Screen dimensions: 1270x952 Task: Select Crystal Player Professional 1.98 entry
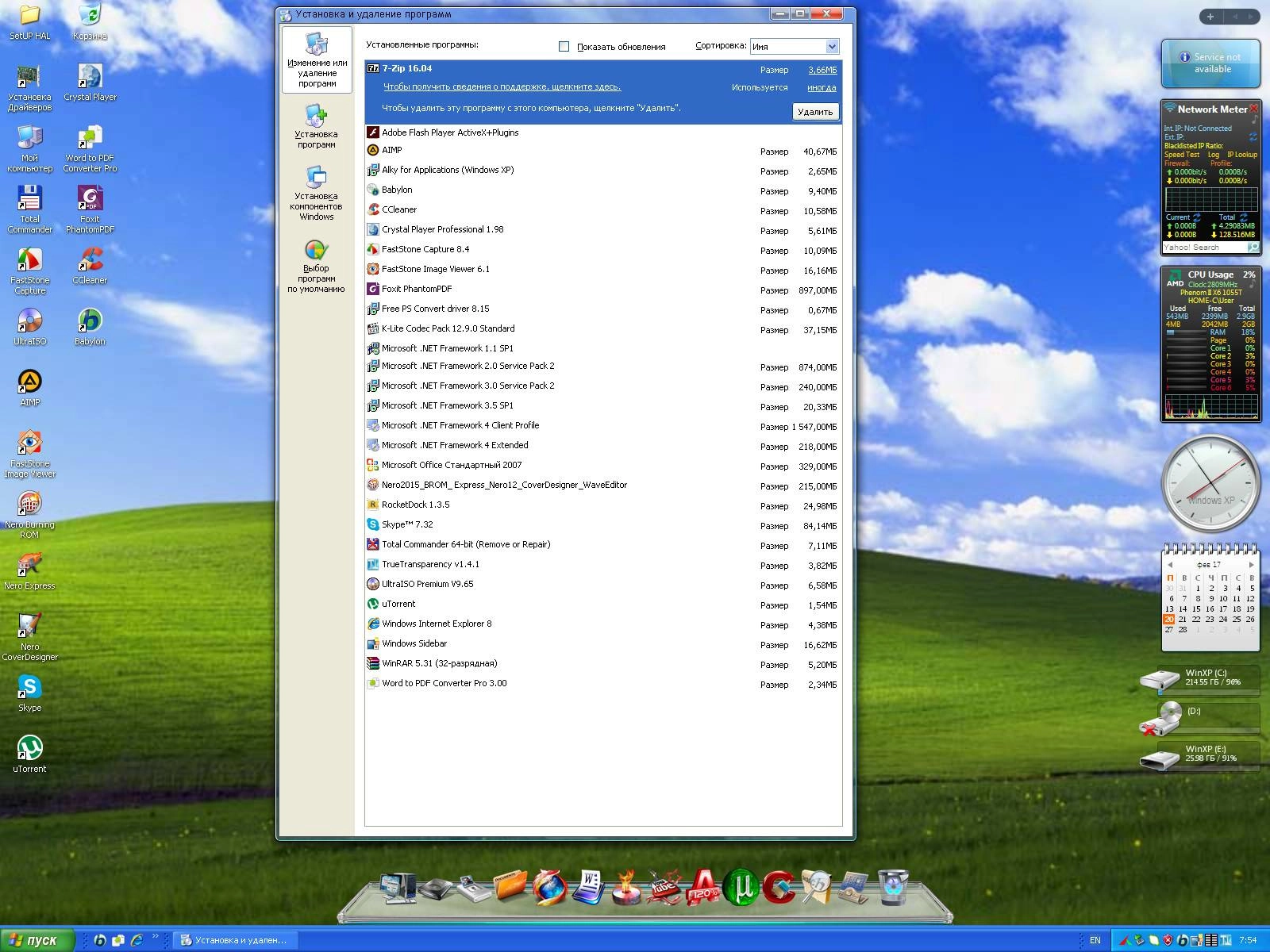click(603, 230)
